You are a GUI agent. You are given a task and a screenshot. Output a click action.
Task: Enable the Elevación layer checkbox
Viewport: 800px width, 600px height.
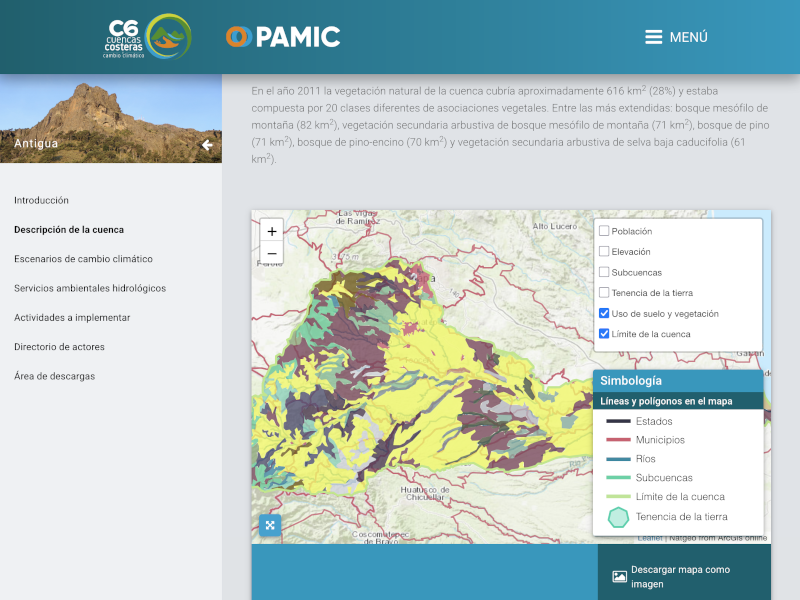point(604,252)
